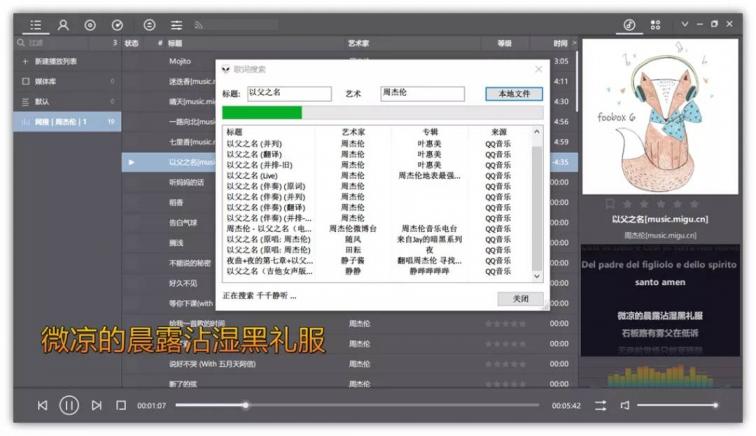Image resolution: width=756 pixels, height=436 pixels.
Task: Rate the 断了的弦 row using stars
Action: point(505,384)
